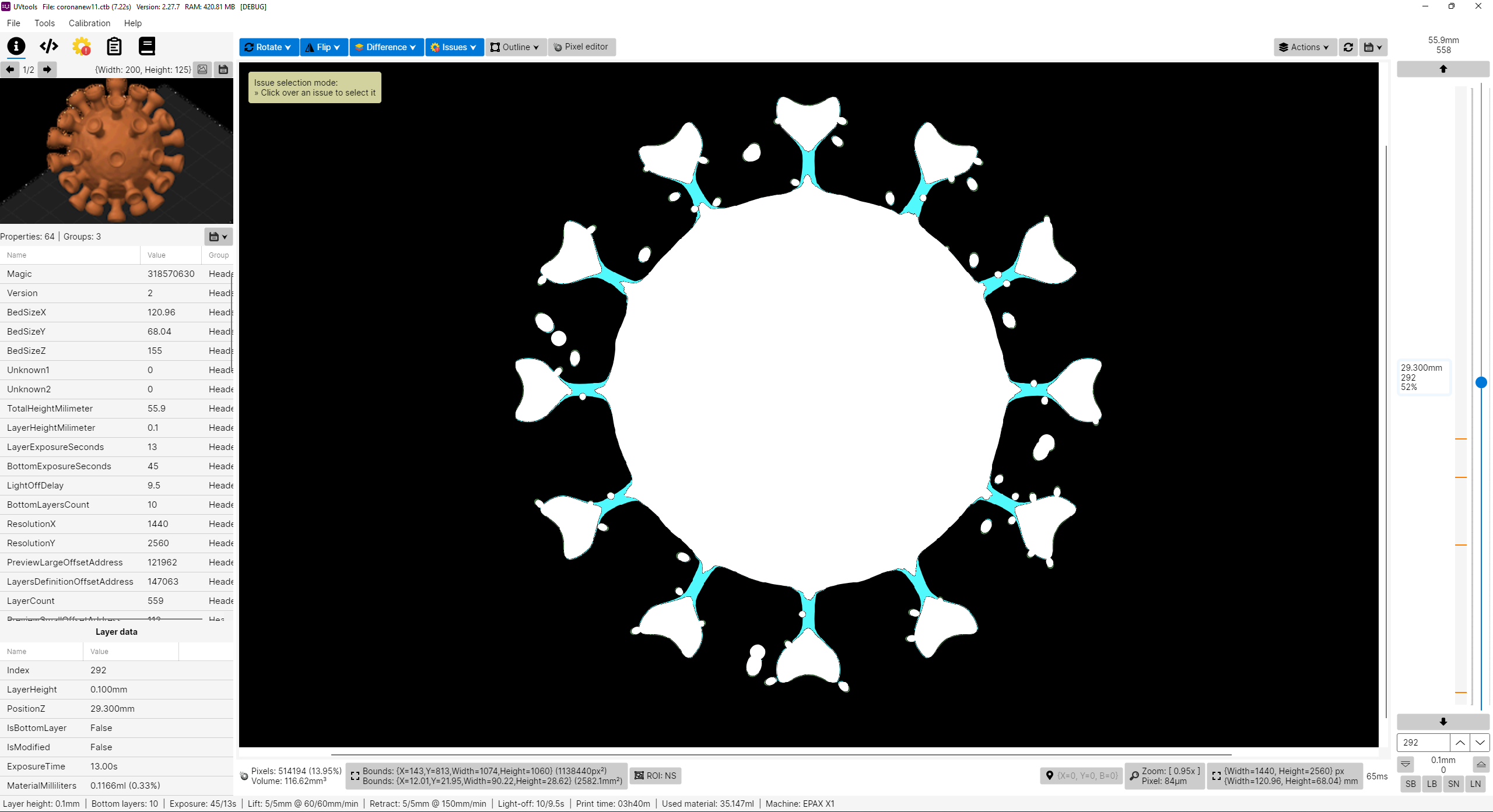This screenshot has width=1493, height=812.
Task: Expand the Actions dropdown
Action: [1304, 47]
